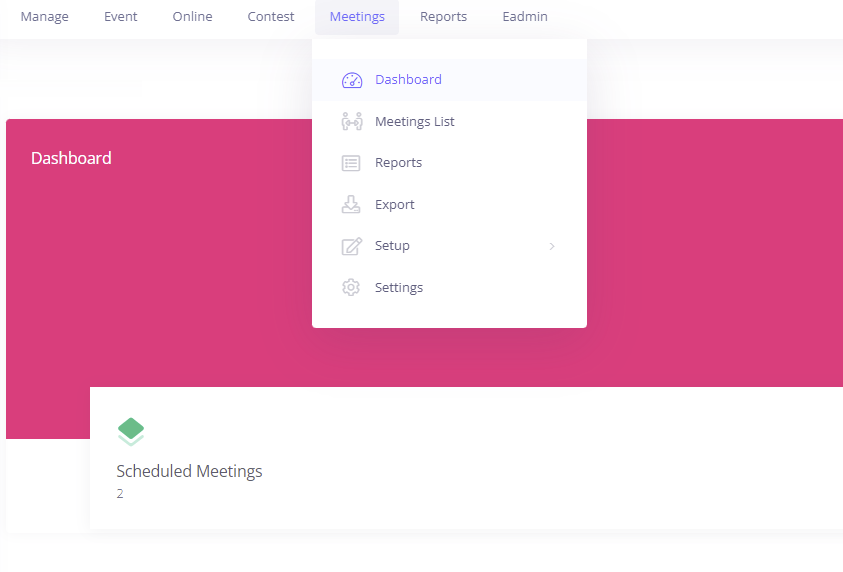Click the green Scheduled Meetings layers icon
Viewport: 843px width, 572px height.
(131, 432)
